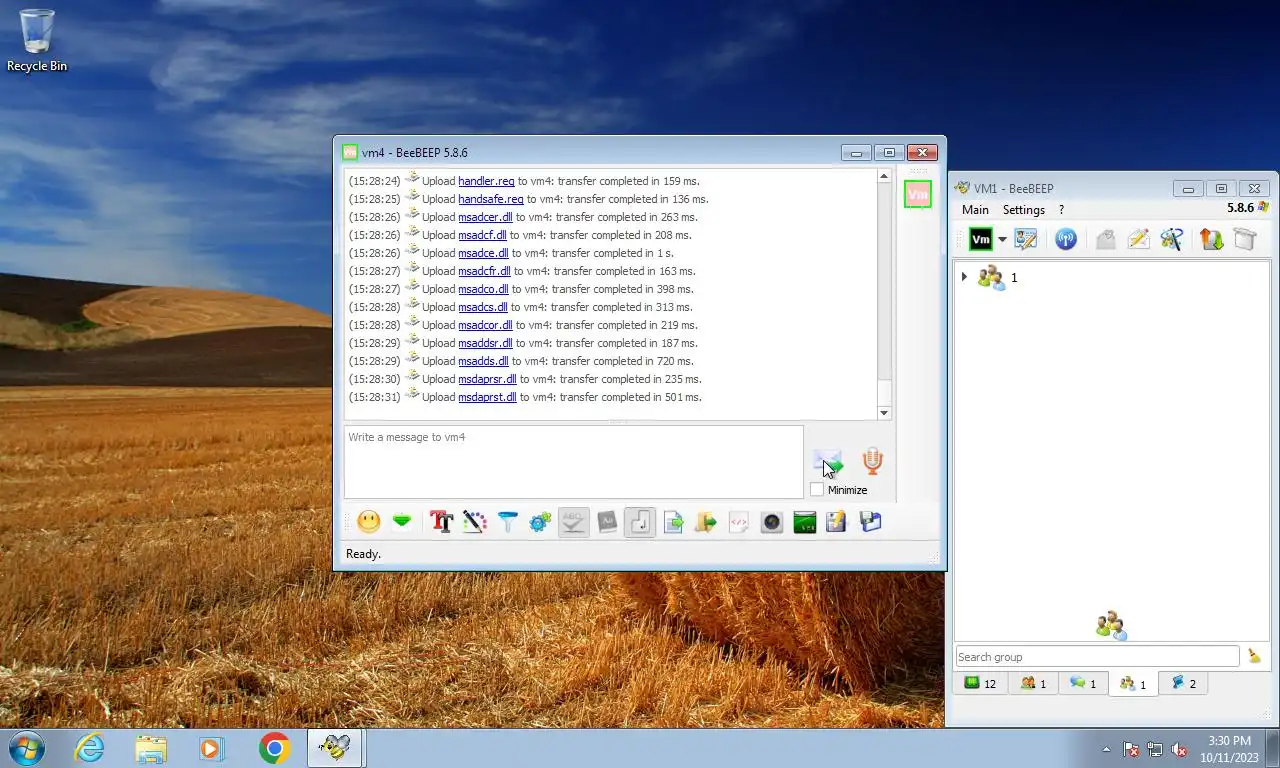Click the blue funnel filter icon
Screen dimensions: 1280x768
point(507,522)
